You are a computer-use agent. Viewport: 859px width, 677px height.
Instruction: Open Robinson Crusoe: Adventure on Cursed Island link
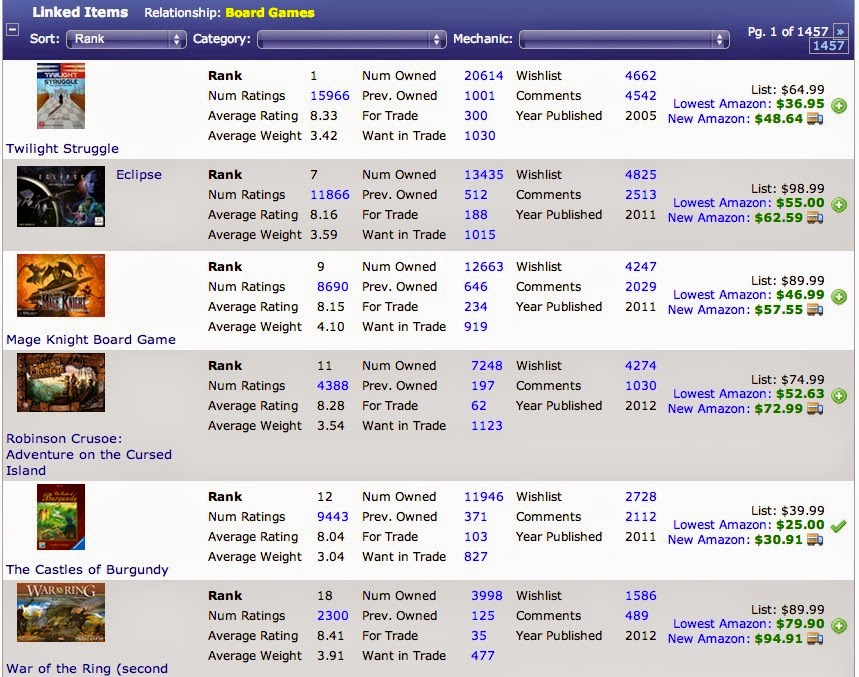click(89, 455)
